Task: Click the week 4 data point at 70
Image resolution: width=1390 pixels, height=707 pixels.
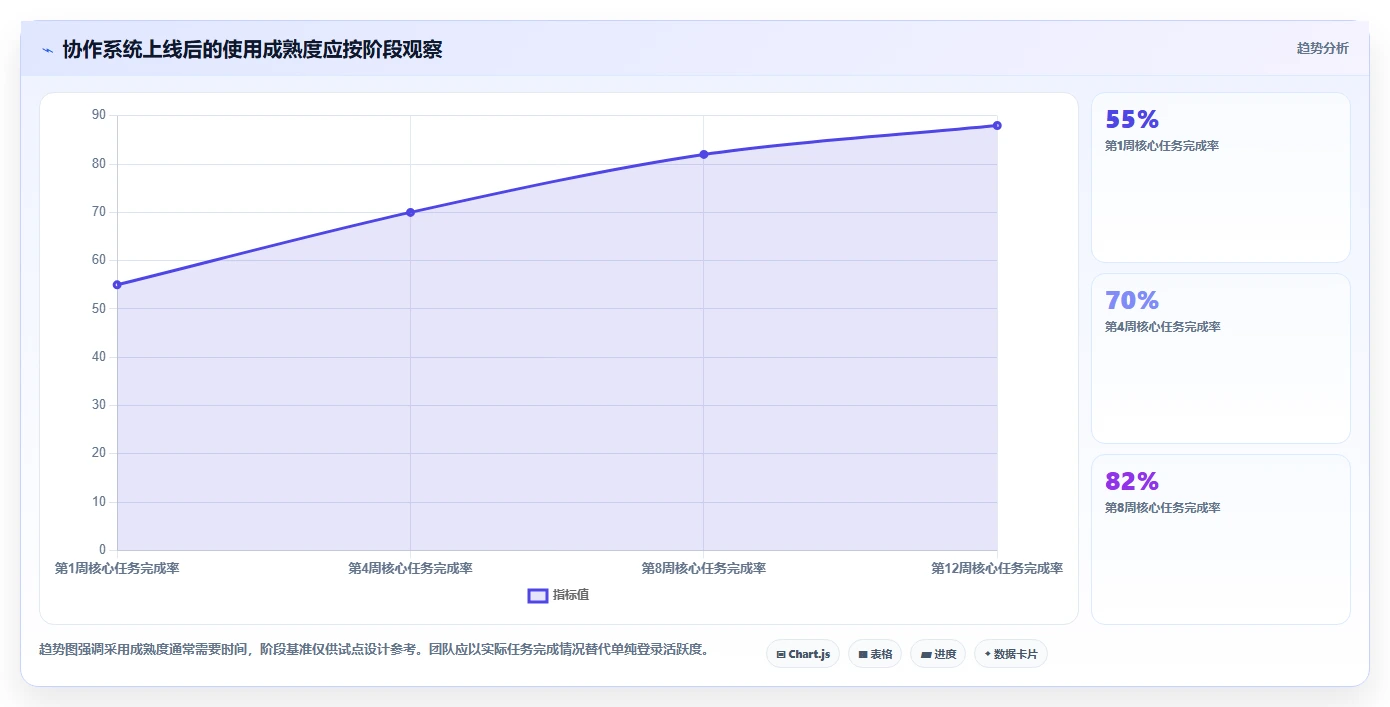Action: click(x=410, y=212)
